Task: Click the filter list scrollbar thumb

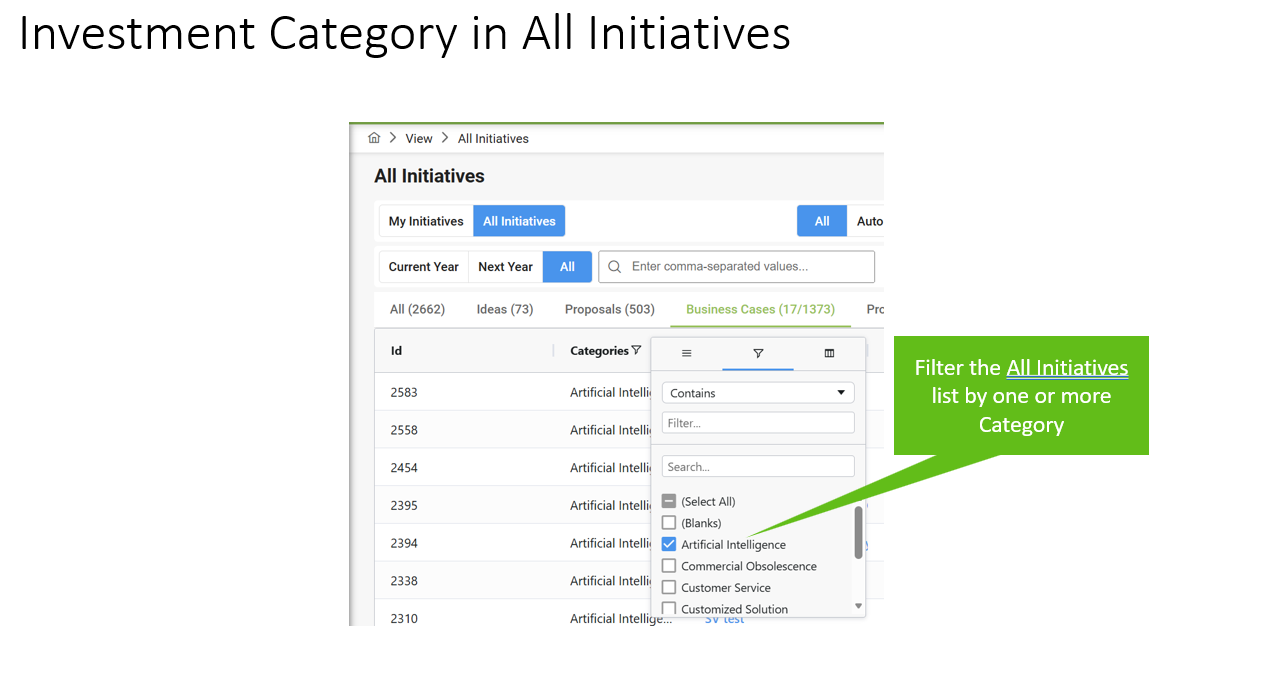Action: coord(858,532)
